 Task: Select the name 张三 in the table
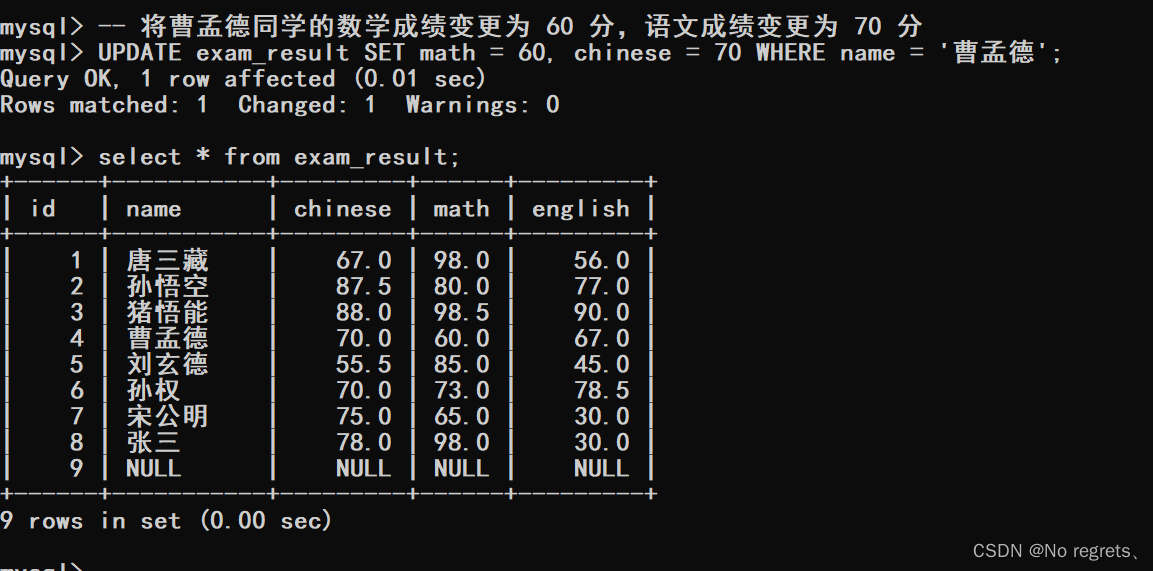[153, 442]
